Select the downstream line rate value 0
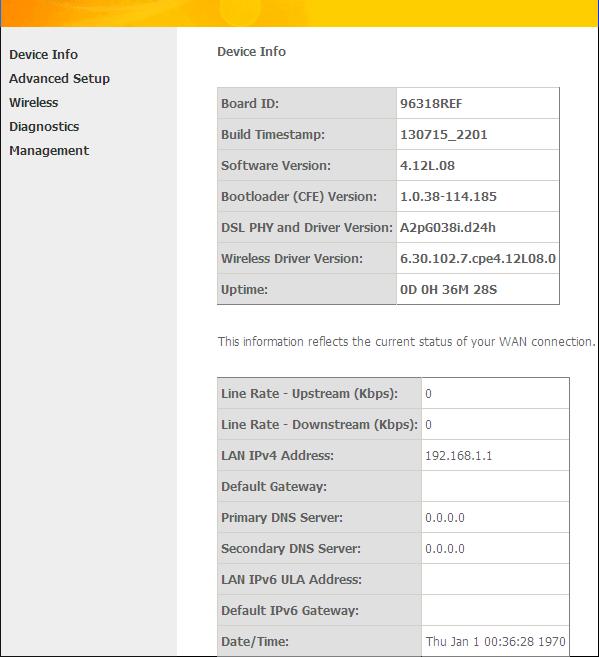 click(428, 424)
